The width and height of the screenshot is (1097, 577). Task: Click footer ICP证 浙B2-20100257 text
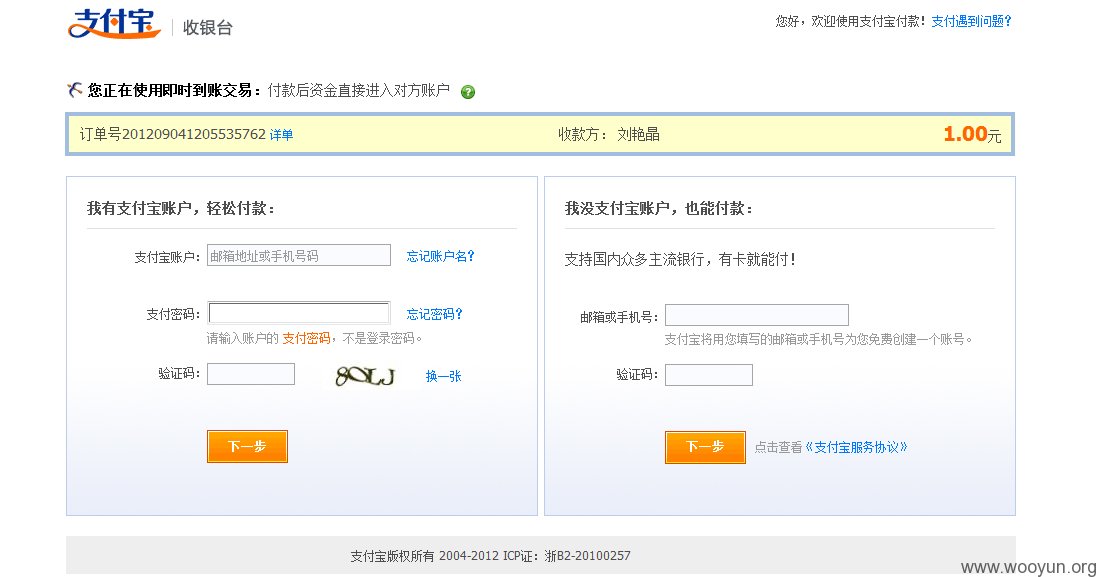click(567, 556)
